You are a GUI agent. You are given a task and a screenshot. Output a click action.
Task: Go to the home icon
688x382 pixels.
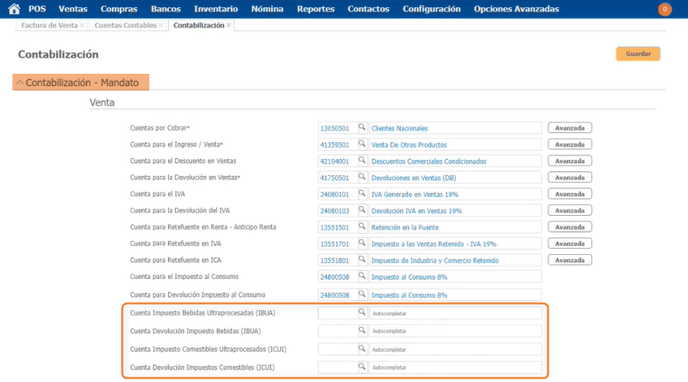point(14,9)
